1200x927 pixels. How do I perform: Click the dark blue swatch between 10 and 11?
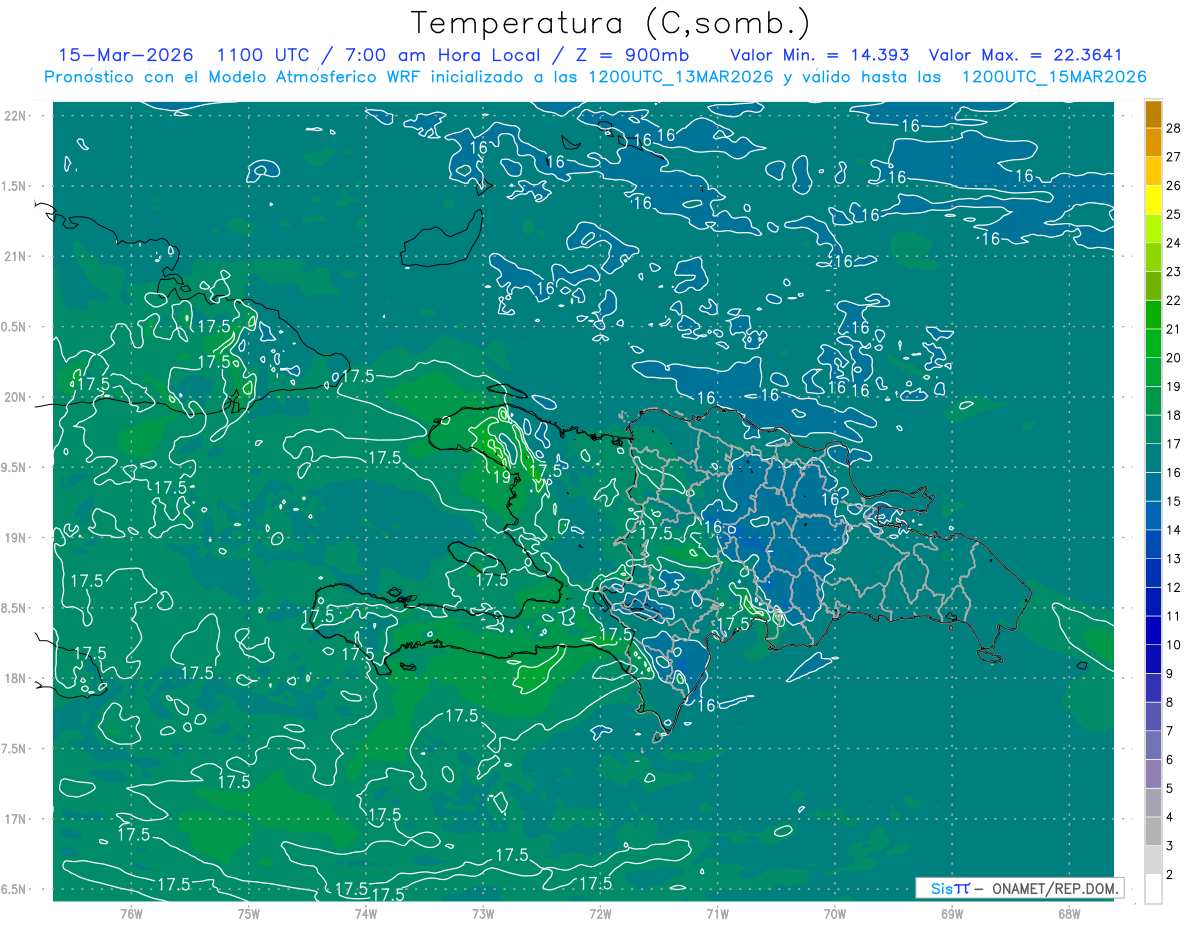(x=1153, y=630)
